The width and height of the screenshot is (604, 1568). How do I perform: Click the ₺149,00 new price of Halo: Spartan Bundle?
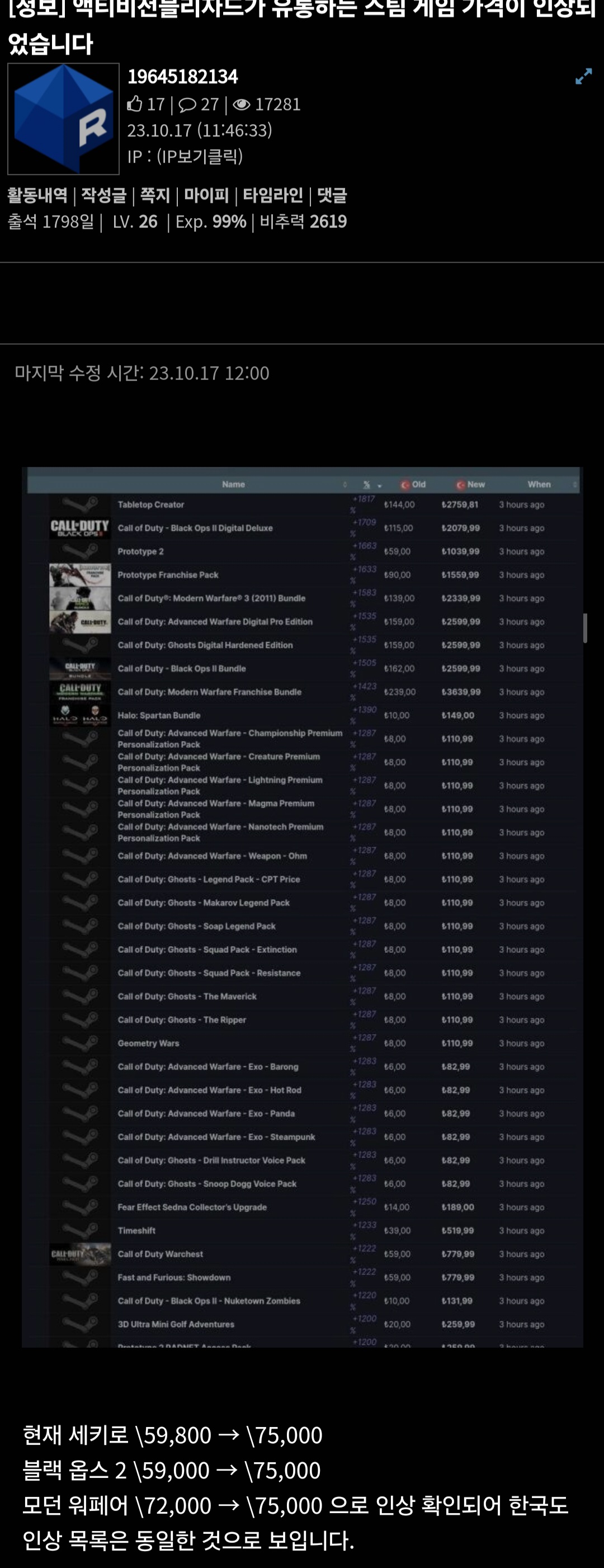coord(458,715)
